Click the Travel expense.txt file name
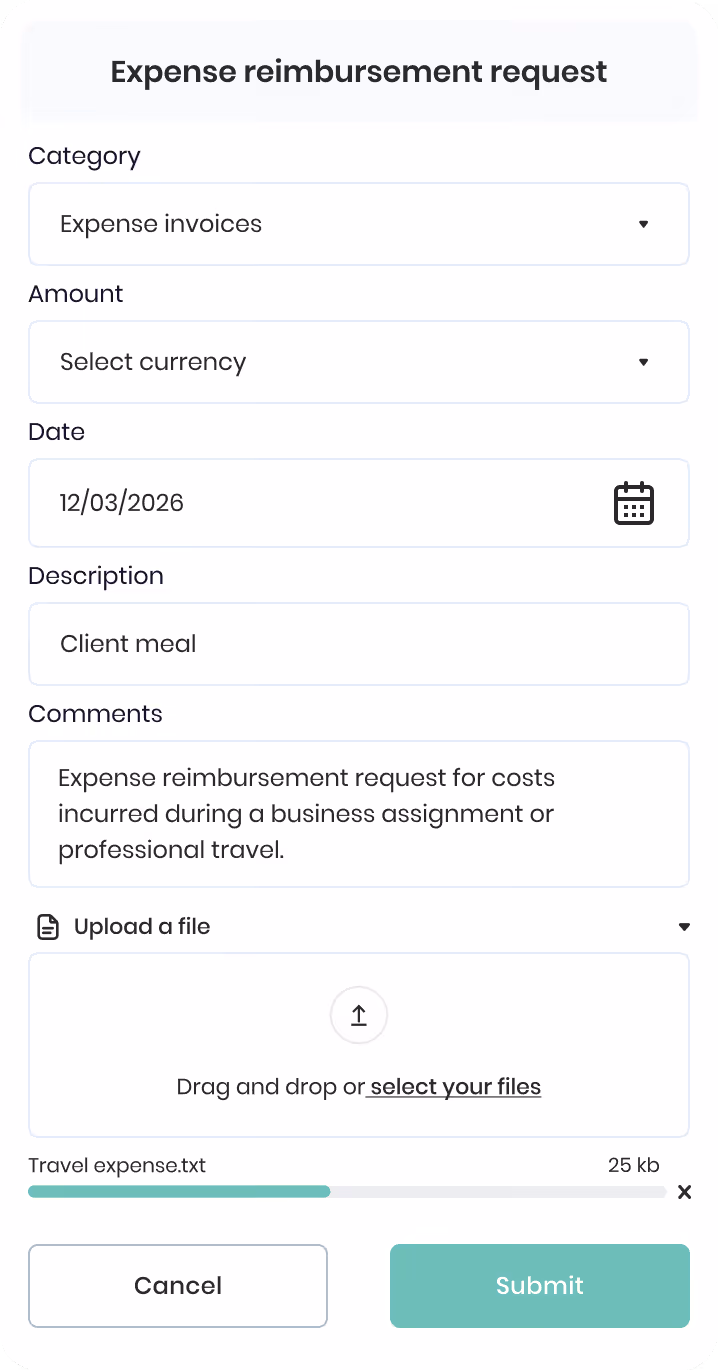718x1370 pixels. click(117, 1165)
